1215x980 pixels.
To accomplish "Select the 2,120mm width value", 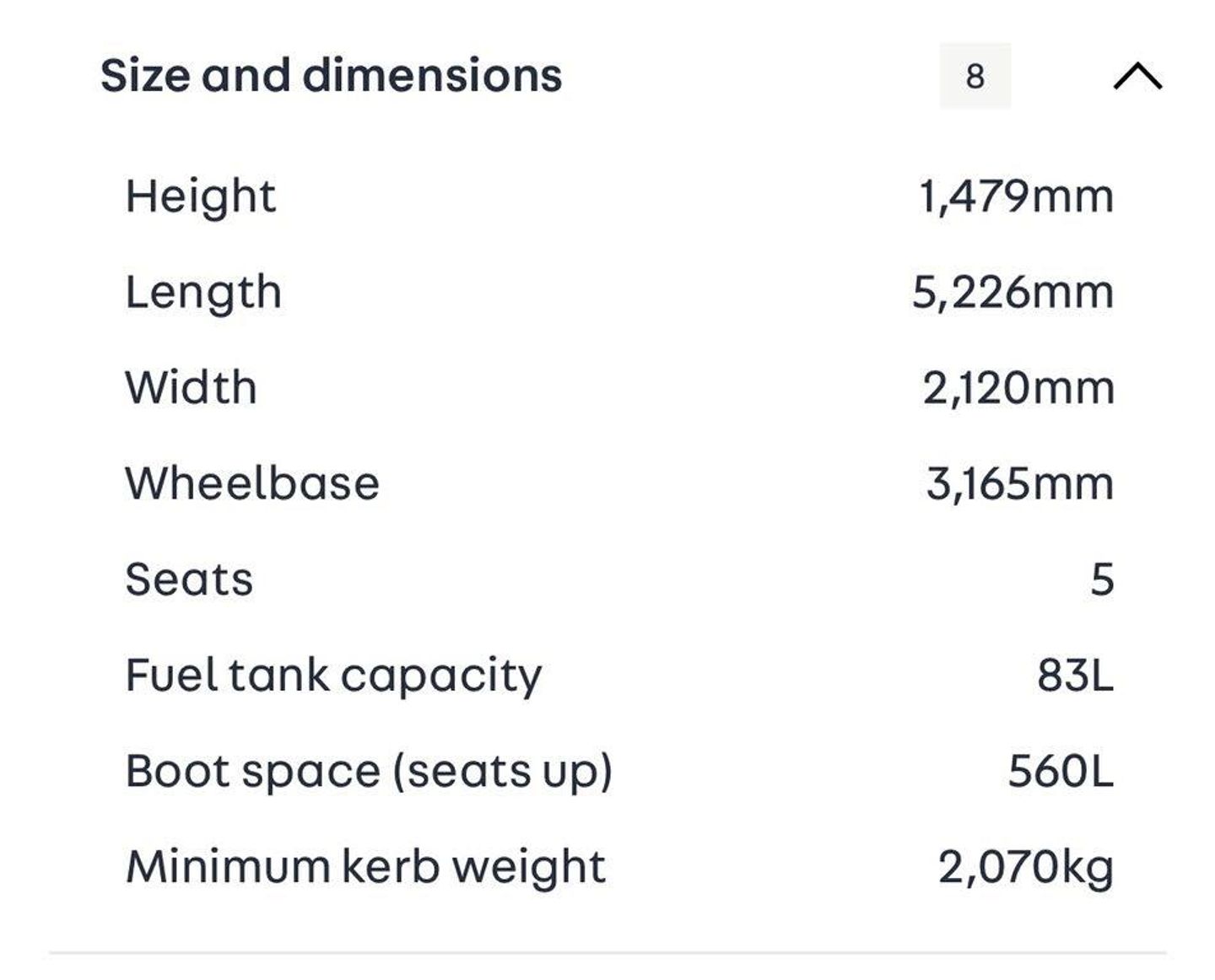I will pos(1018,388).
